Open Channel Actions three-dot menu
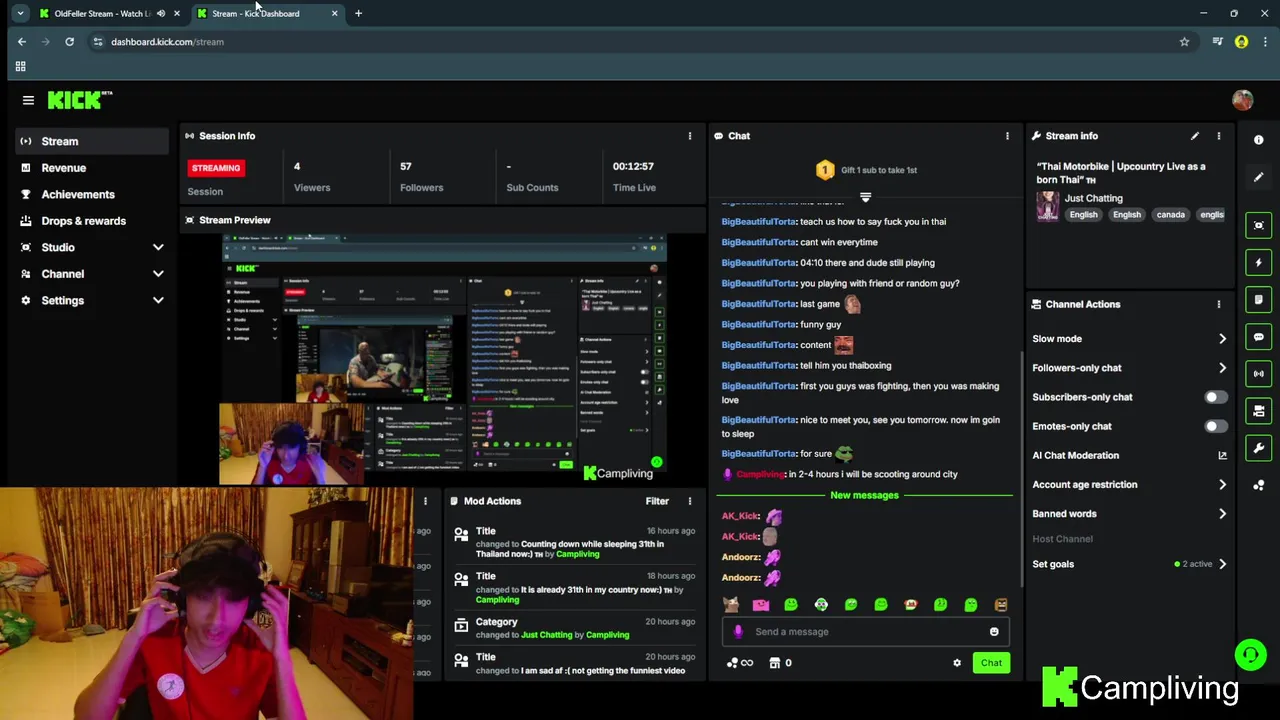Viewport: 1280px width, 720px height. pyautogui.click(x=1218, y=304)
